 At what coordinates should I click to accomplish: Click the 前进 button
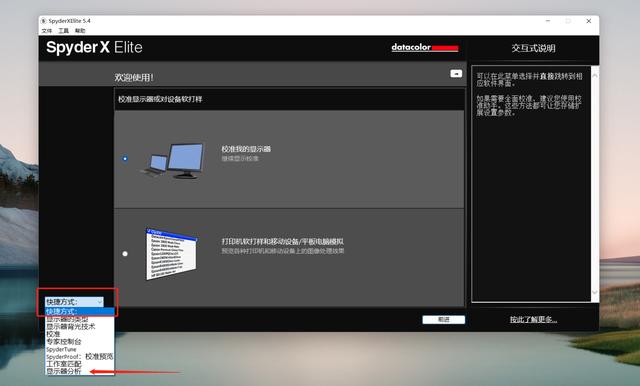[x=444, y=319]
